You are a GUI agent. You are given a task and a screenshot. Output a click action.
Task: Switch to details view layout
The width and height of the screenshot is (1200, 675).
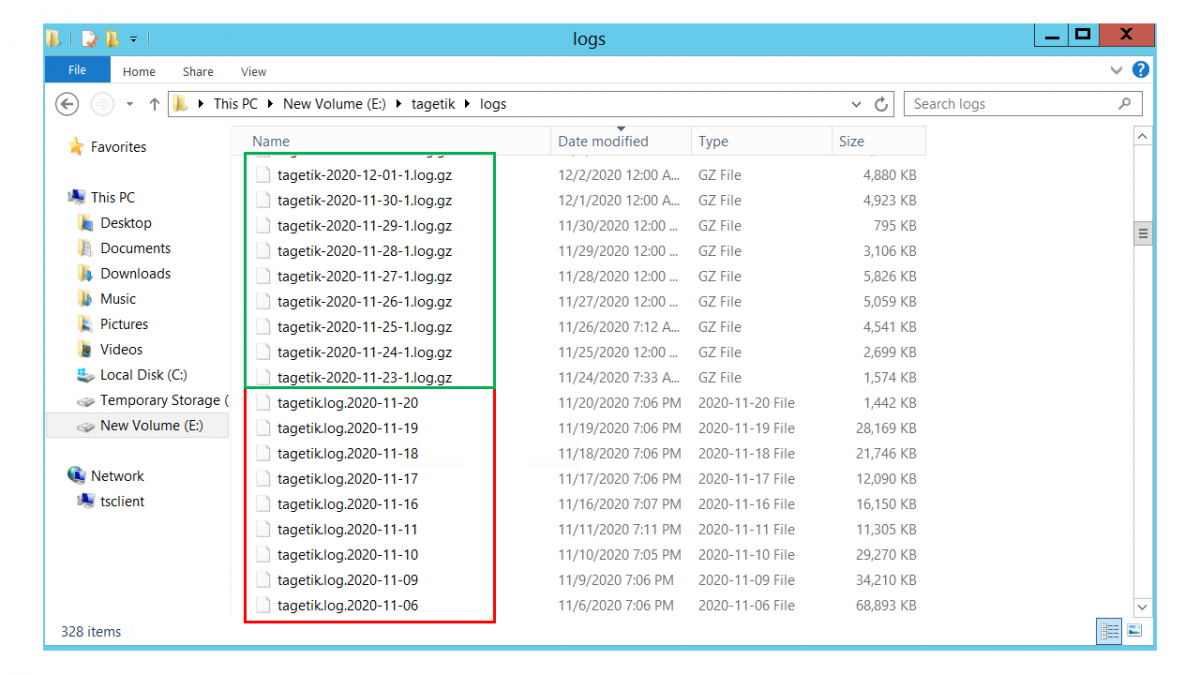[x=1109, y=631]
